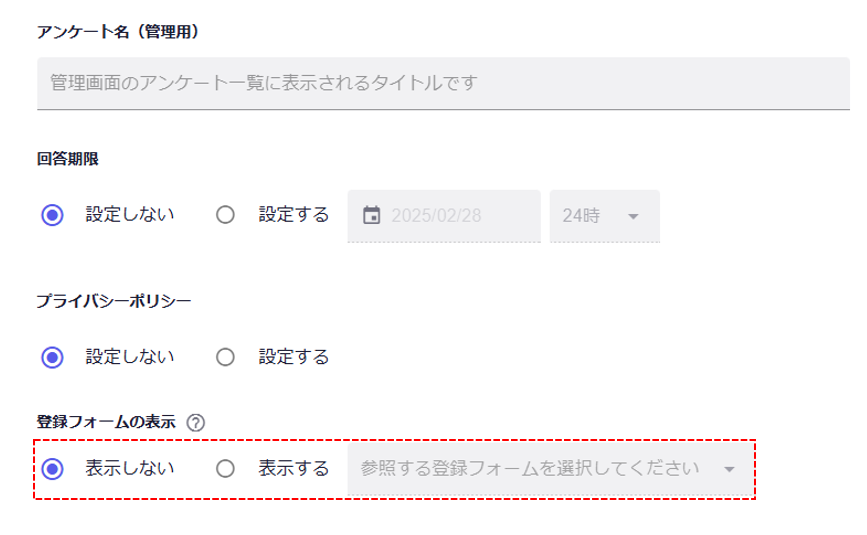Click the arrow icon in the 登録フォーム selector
Screen dimensions: 867x535
729,469
